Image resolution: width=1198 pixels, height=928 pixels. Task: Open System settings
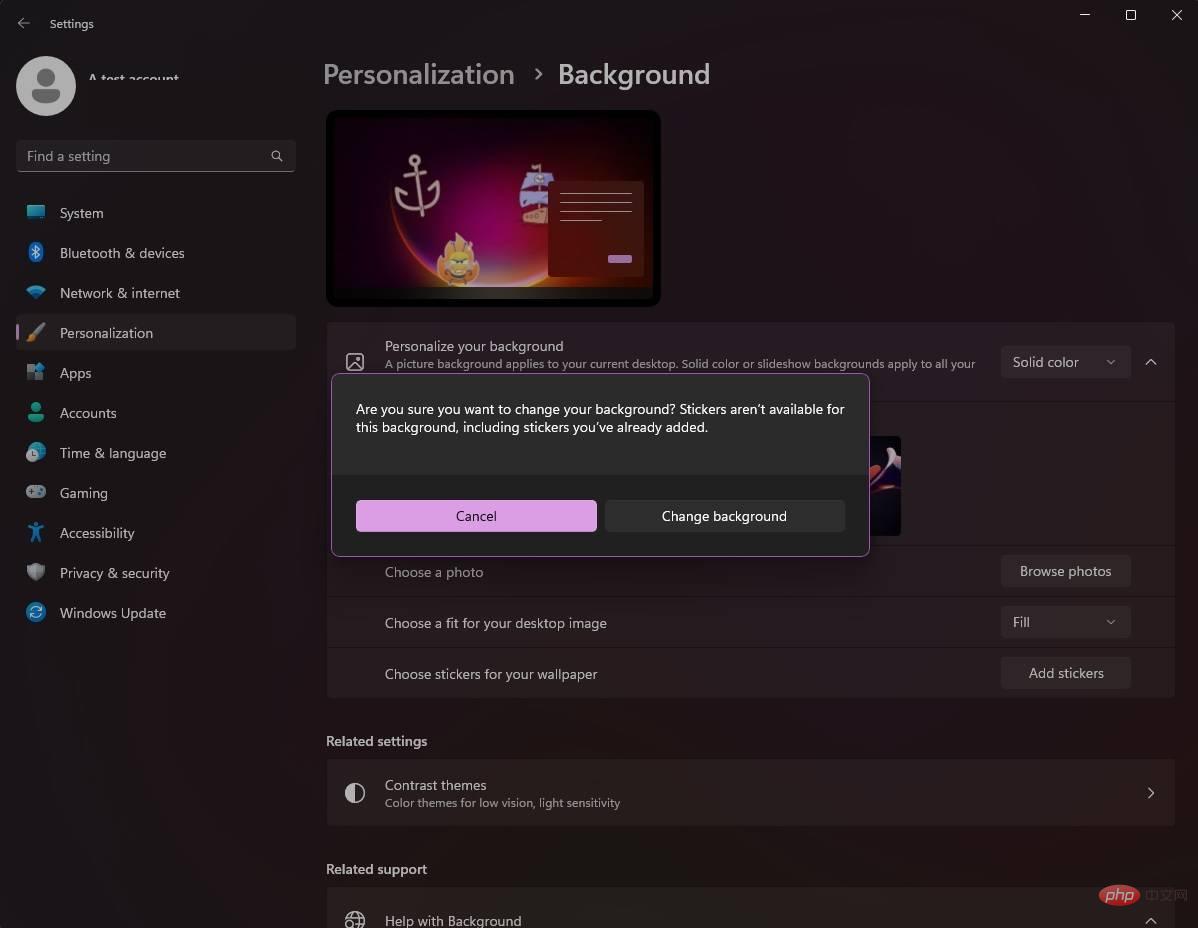coord(156,213)
